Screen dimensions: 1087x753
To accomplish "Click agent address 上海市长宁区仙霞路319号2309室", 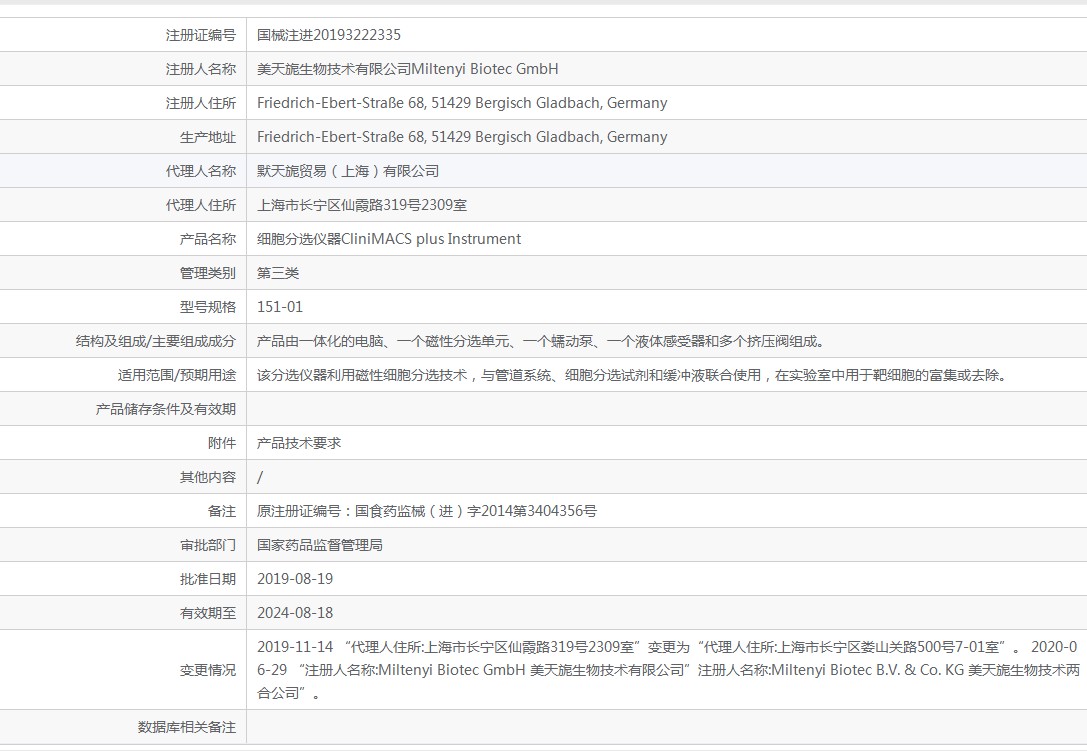I will [362, 205].
